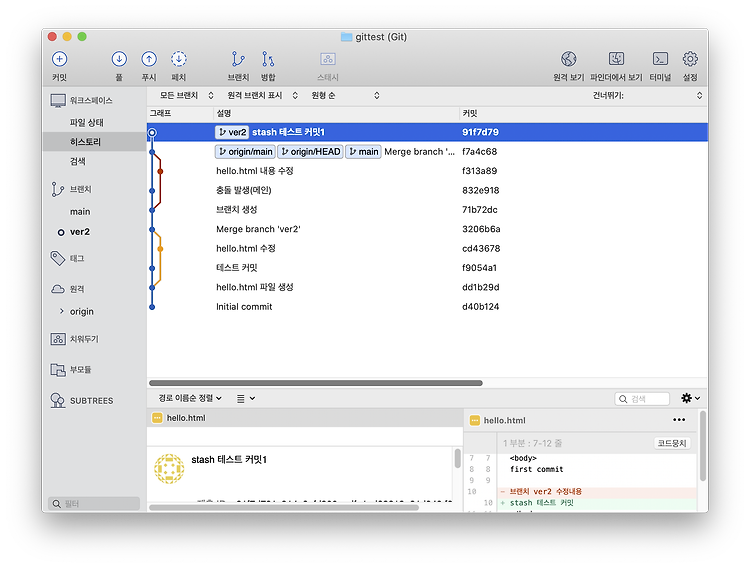Viewport: 750px width, 568px height.
Task: Click the Hunk (코드뭉치) button
Action: (672, 443)
